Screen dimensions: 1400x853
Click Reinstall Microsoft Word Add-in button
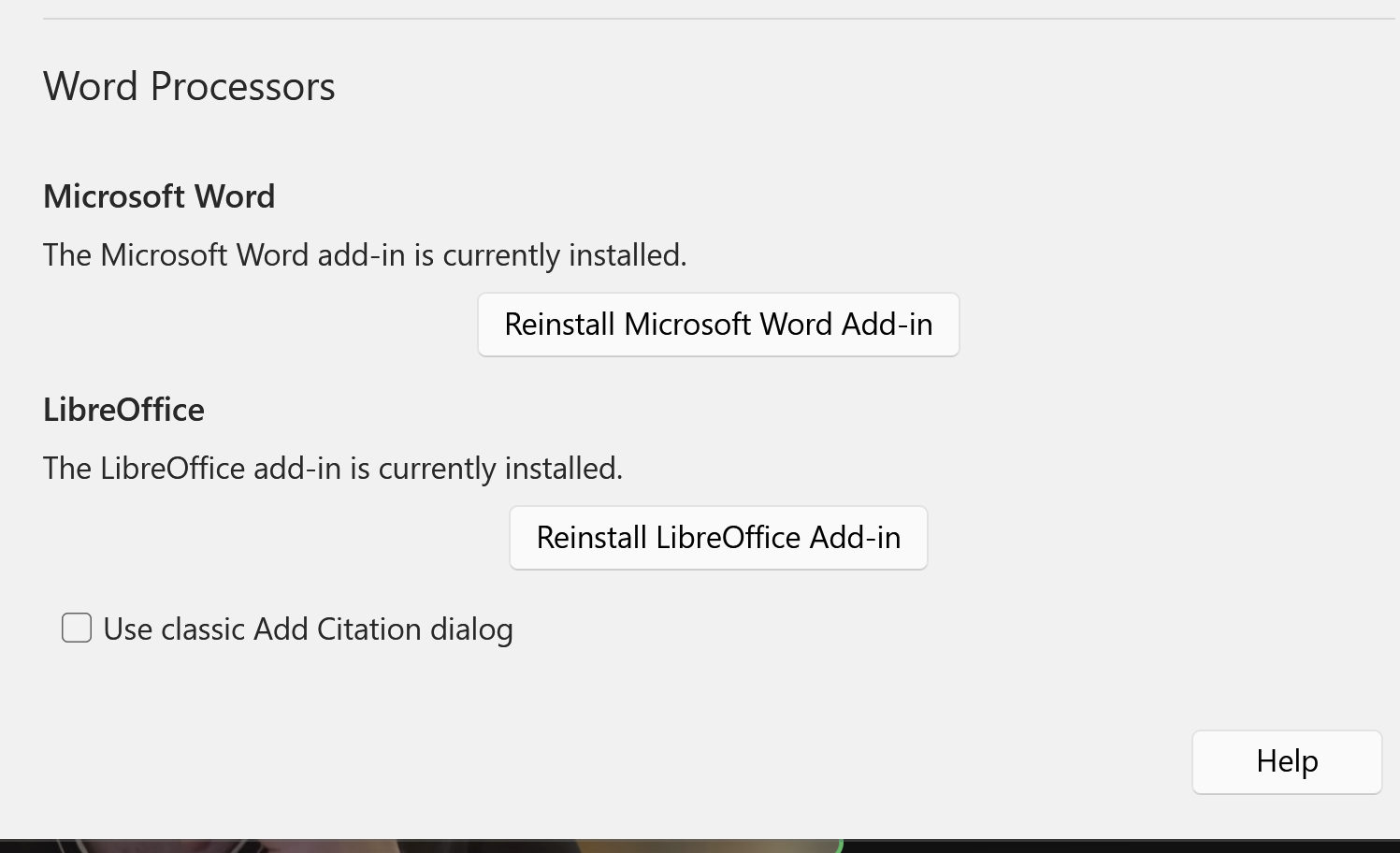pyautogui.click(x=718, y=325)
